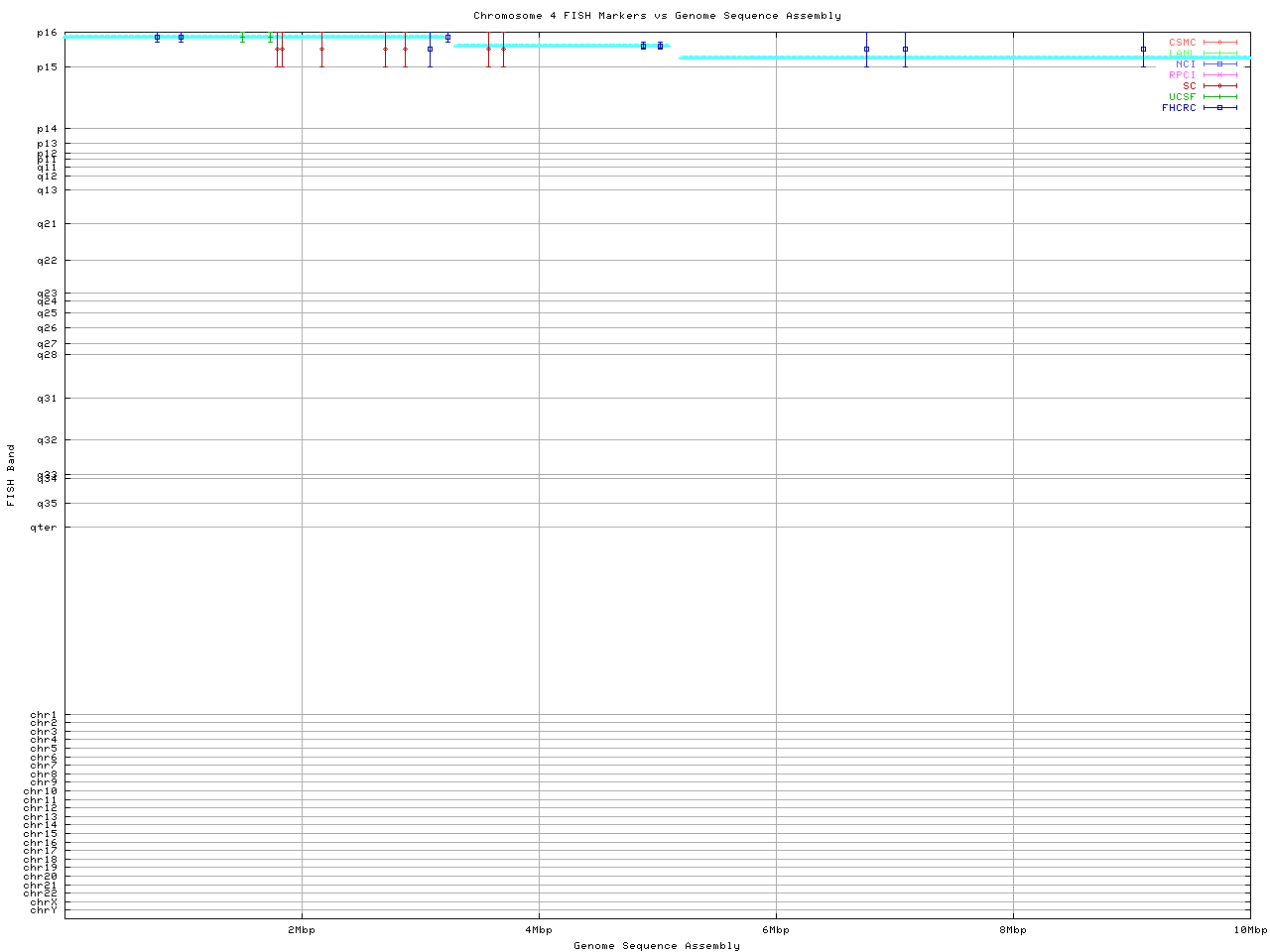Click the chr1 label on the y-axis
The width and height of the screenshot is (1270, 952).
click(x=44, y=715)
